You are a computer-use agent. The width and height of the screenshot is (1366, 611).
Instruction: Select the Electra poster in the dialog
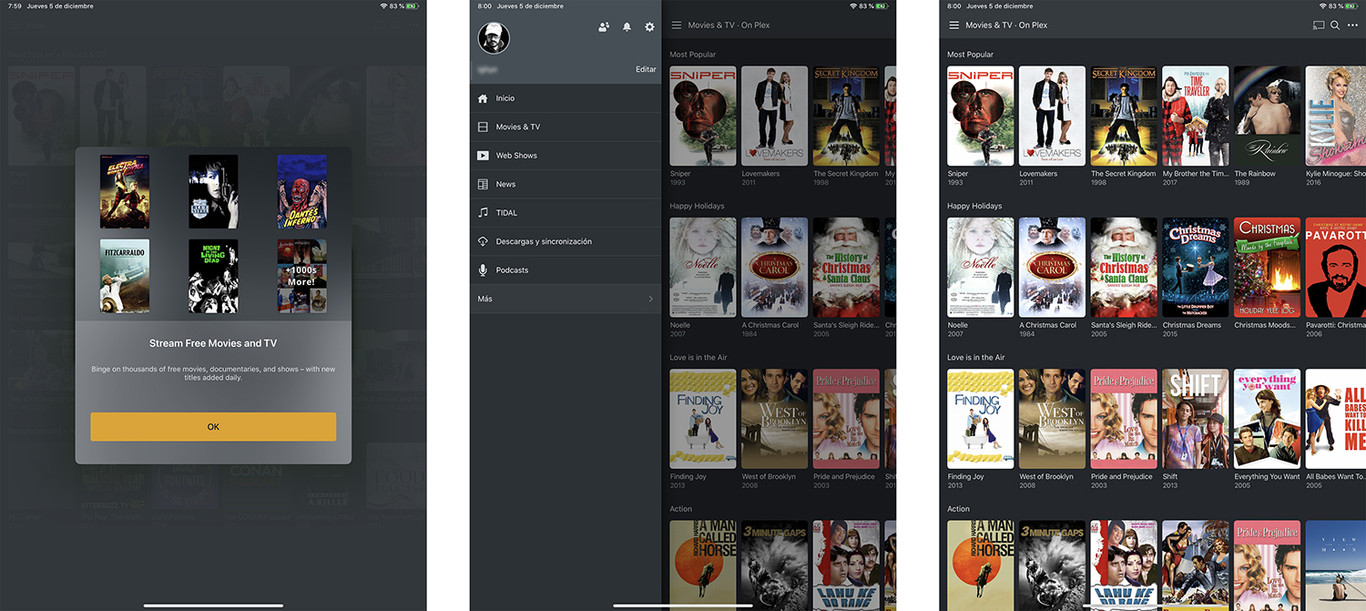click(125, 192)
